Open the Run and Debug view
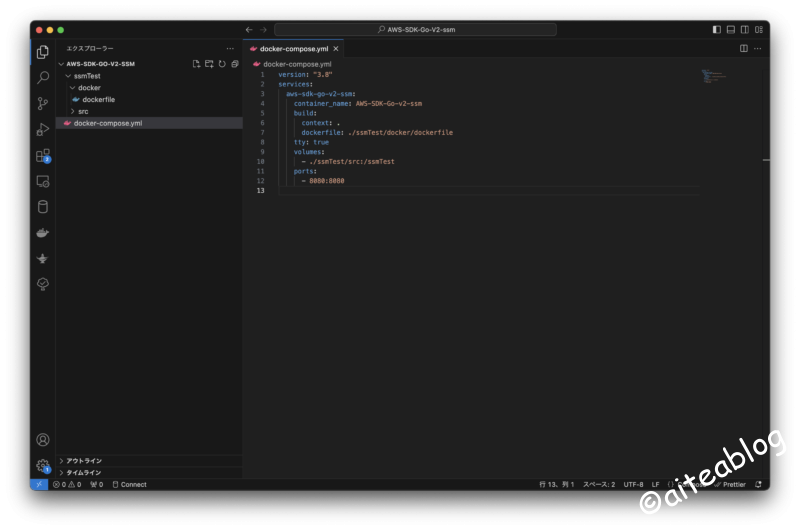This screenshot has width=800, height=530. tap(43, 129)
